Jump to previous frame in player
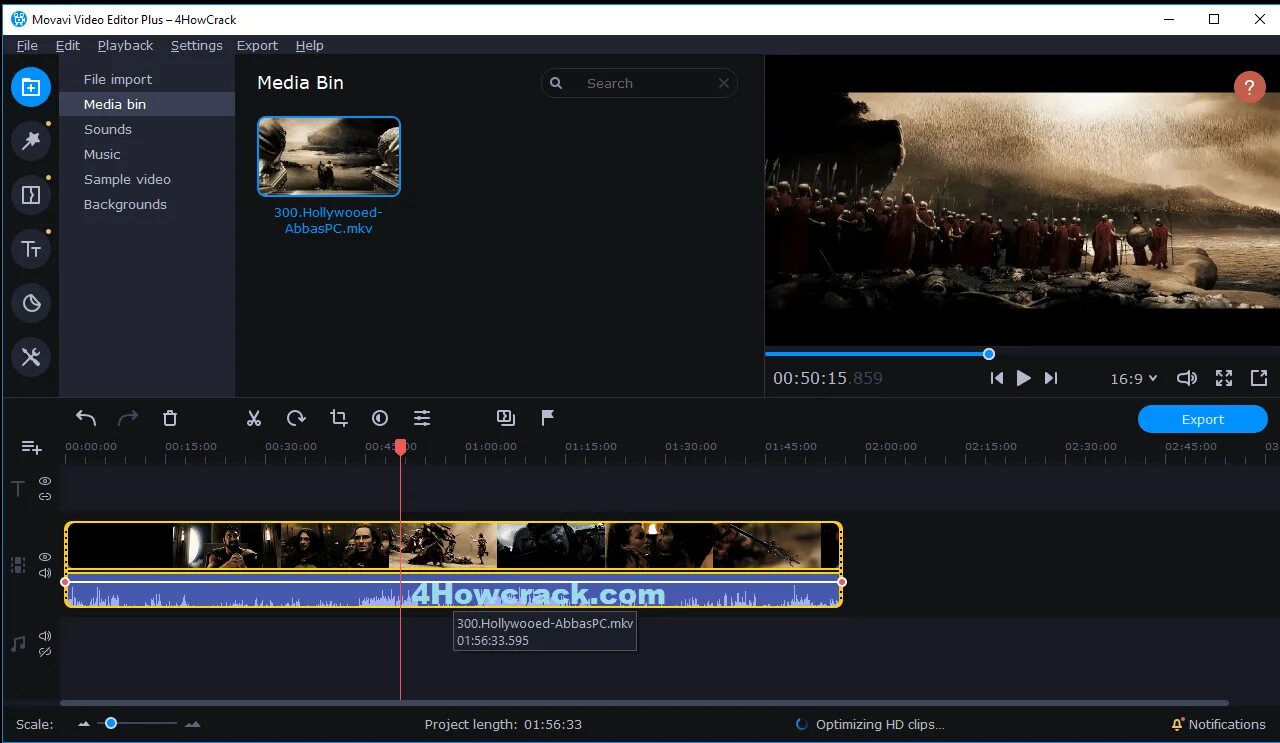 pyautogui.click(x=996, y=378)
